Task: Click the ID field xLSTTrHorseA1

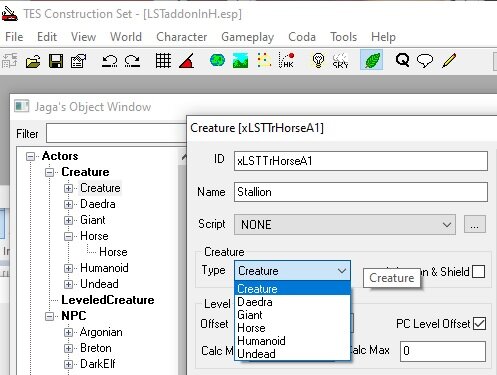Action: click(361, 161)
